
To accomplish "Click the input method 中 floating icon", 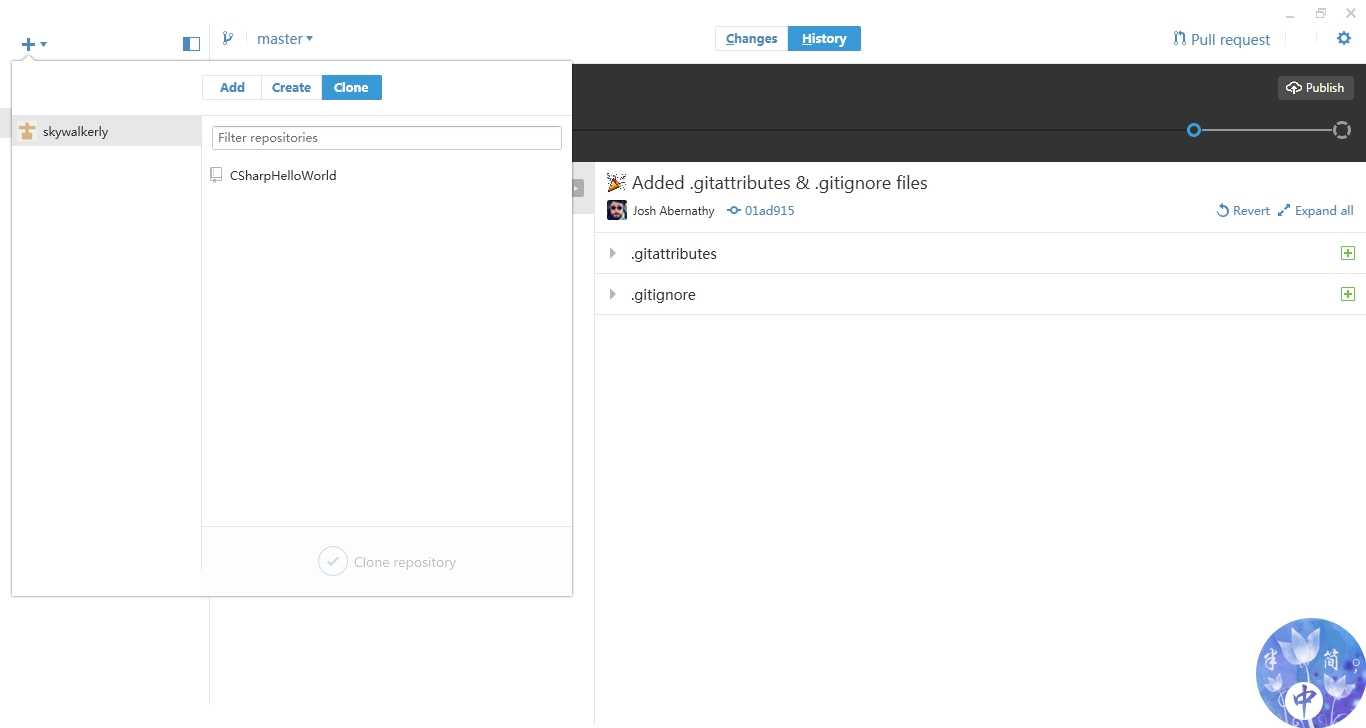I will click(x=1306, y=699).
